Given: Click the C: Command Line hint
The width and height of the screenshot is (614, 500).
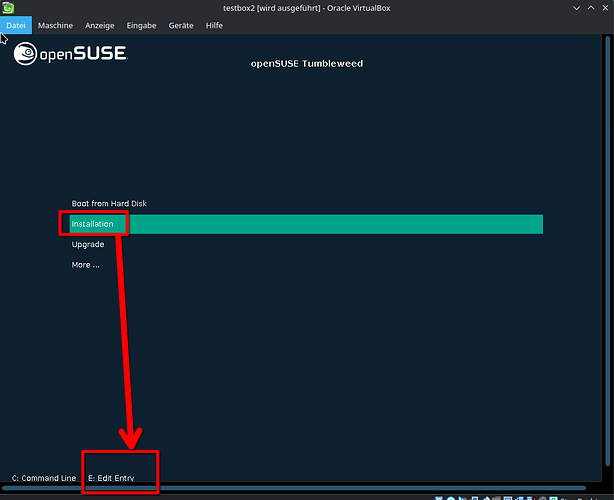Looking at the screenshot, I should 44,478.
